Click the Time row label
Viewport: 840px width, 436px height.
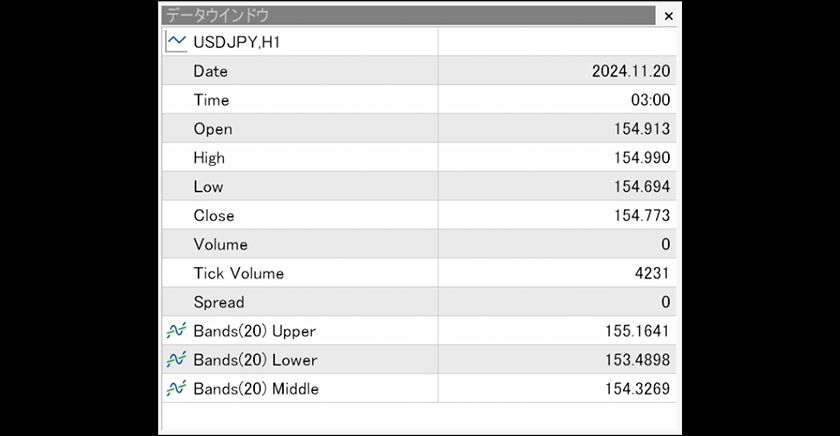pyautogui.click(x=211, y=100)
